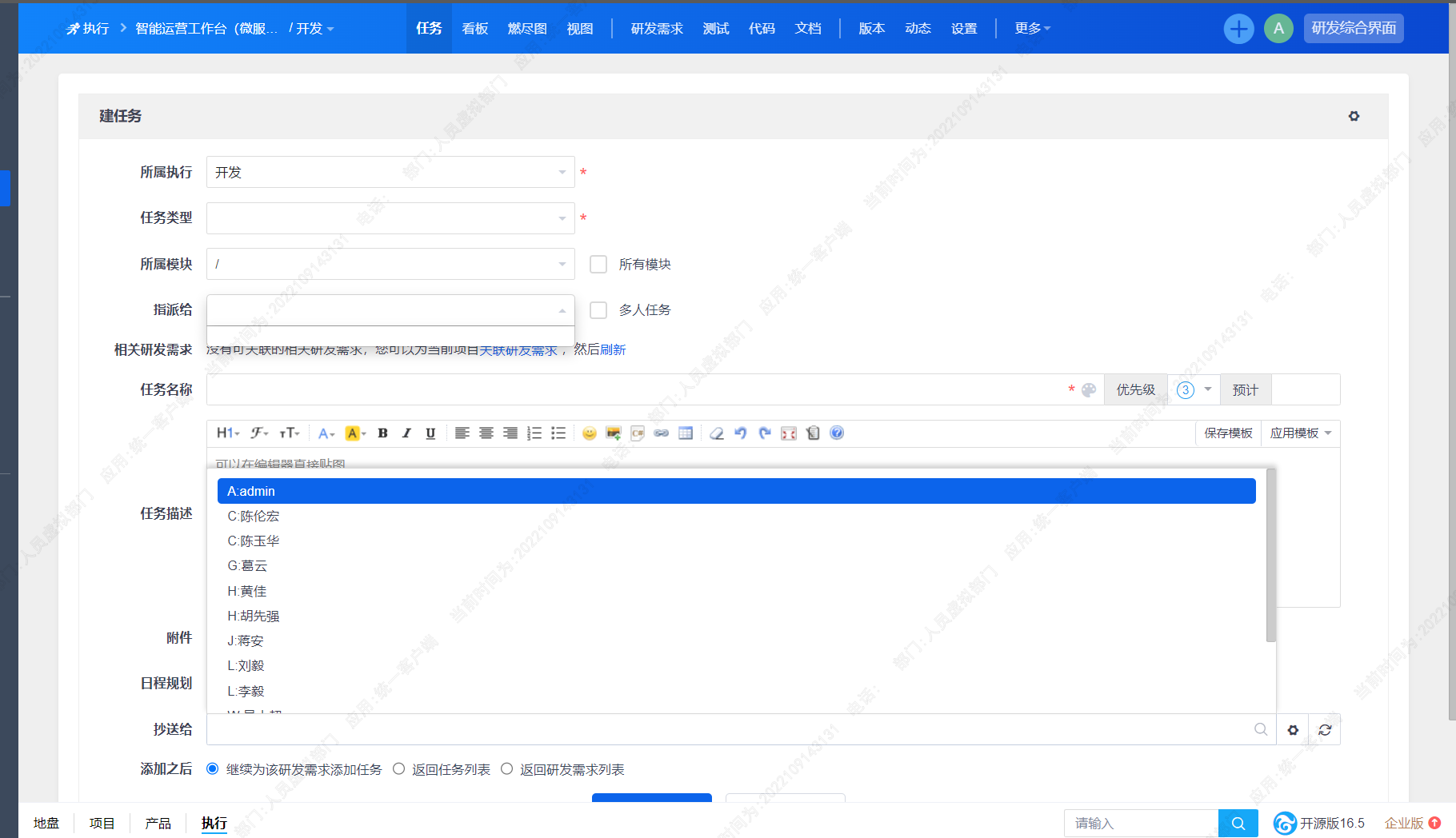Align text left in editor
The image size is (1456, 838).
[x=462, y=433]
